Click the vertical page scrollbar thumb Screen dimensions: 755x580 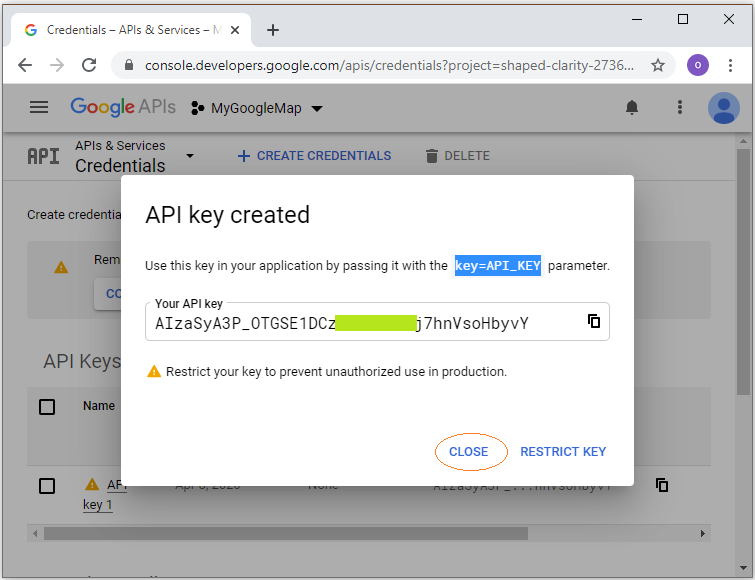click(743, 271)
